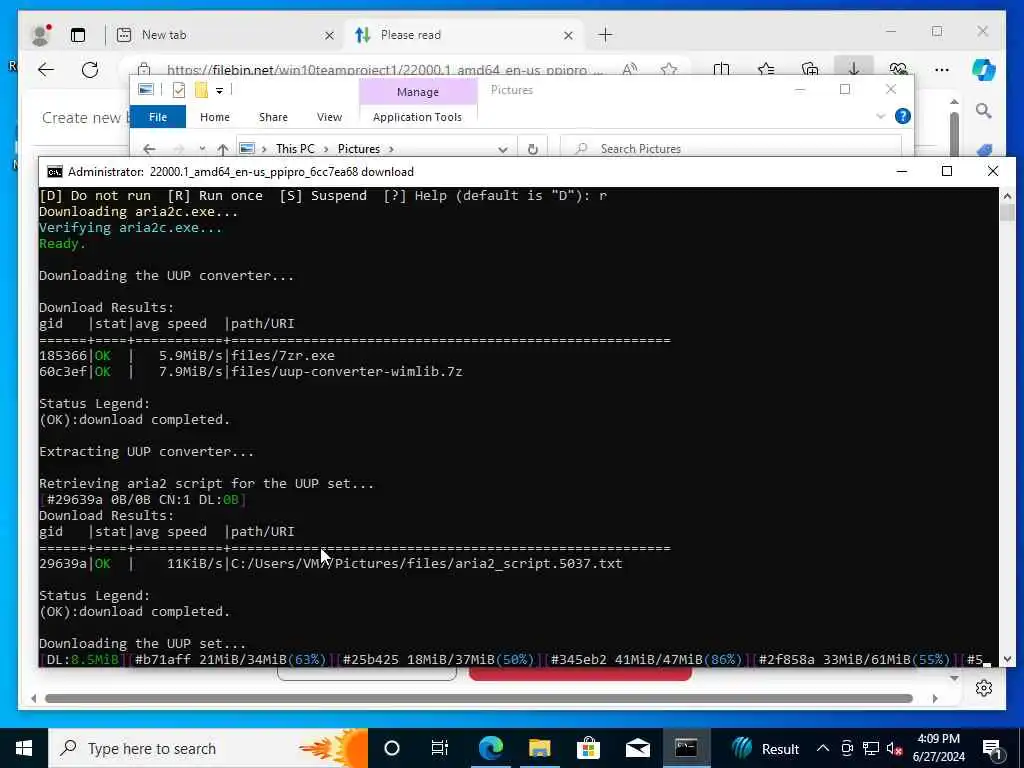Open Share ribbon tab in Explorer

point(273,117)
